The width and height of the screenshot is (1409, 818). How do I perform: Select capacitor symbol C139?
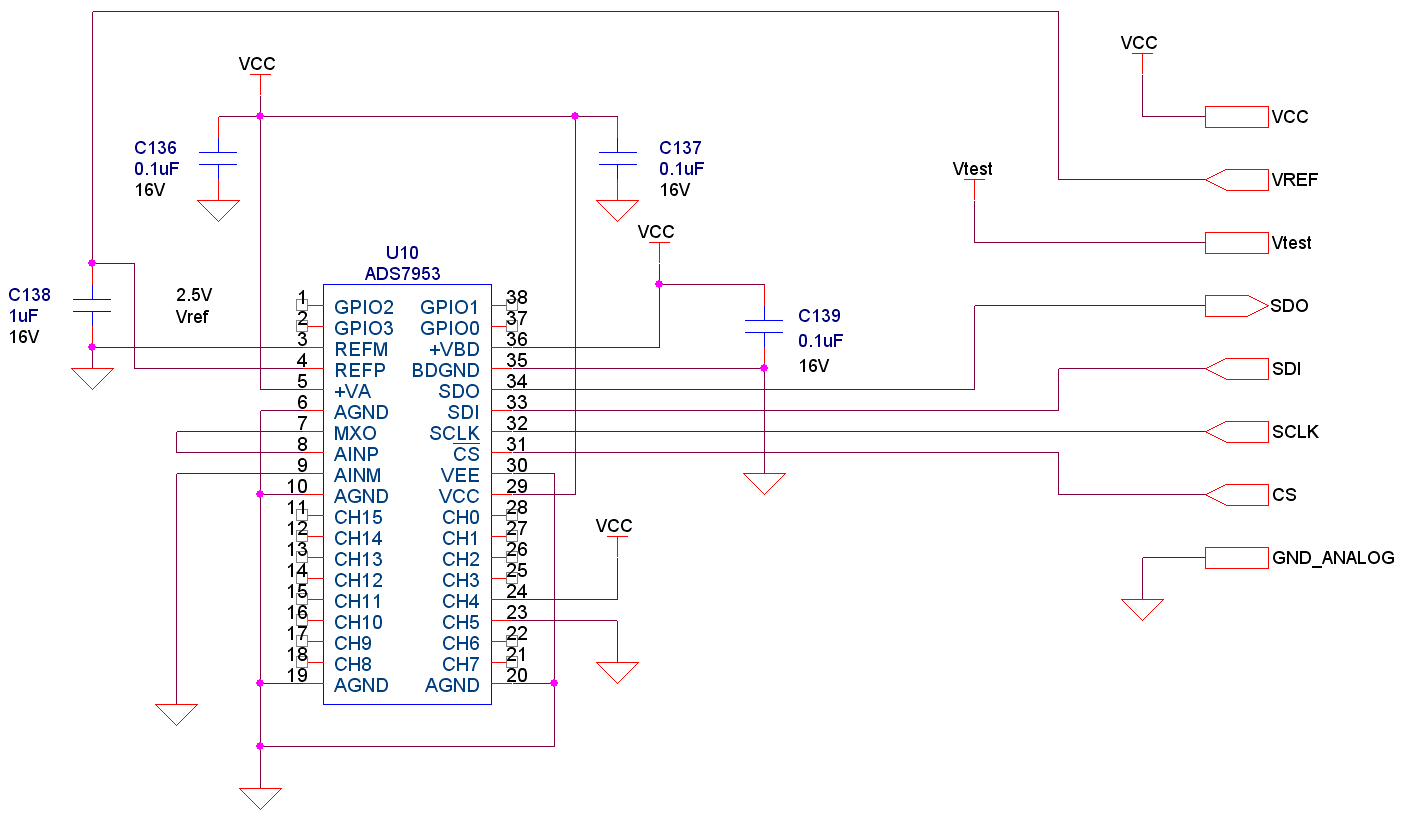[764, 326]
